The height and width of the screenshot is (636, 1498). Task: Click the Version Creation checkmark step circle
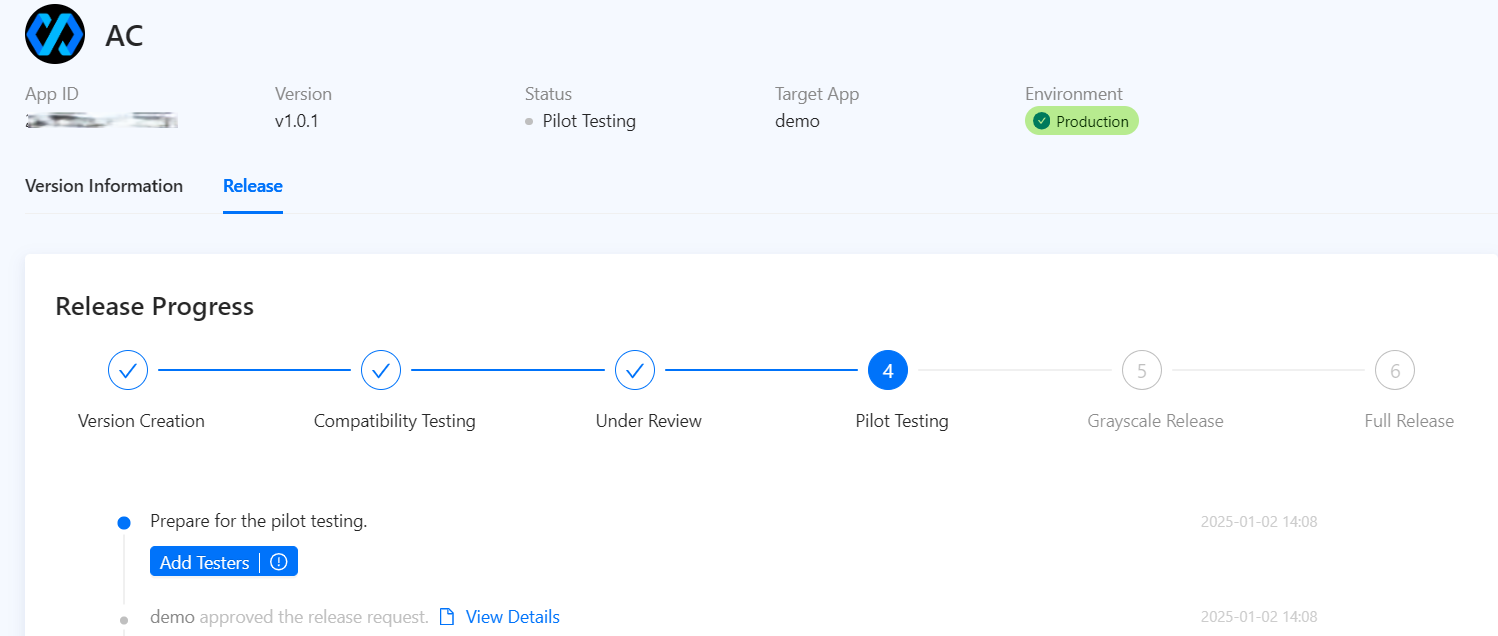pos(128,371)
